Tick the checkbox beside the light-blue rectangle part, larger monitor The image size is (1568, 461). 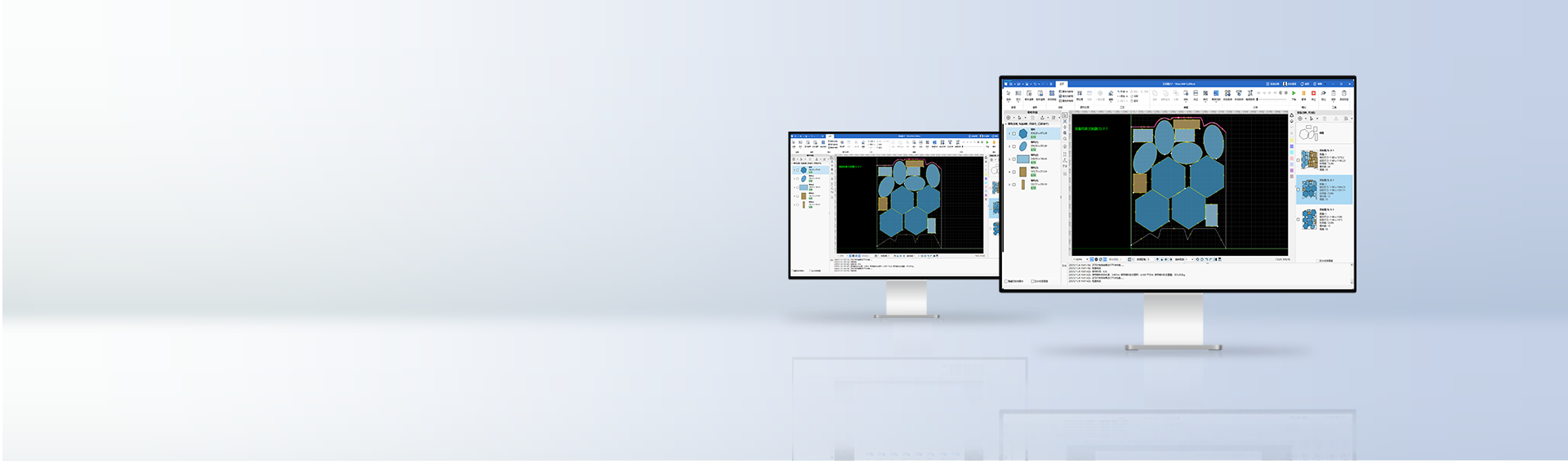[1014, 159]
